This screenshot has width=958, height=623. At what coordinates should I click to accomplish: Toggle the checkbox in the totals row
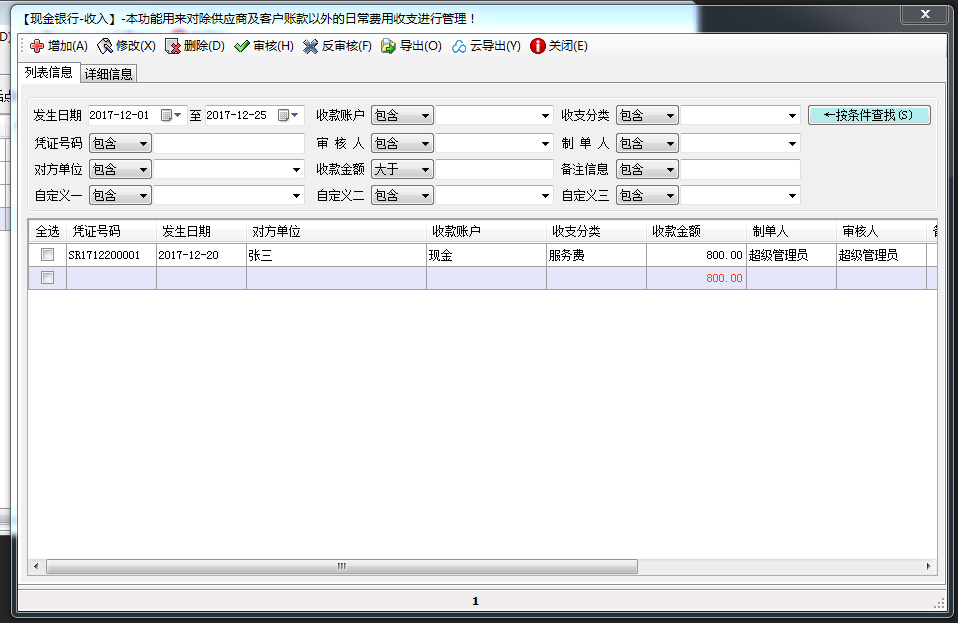pyautogui.click(x=47, y=278)
